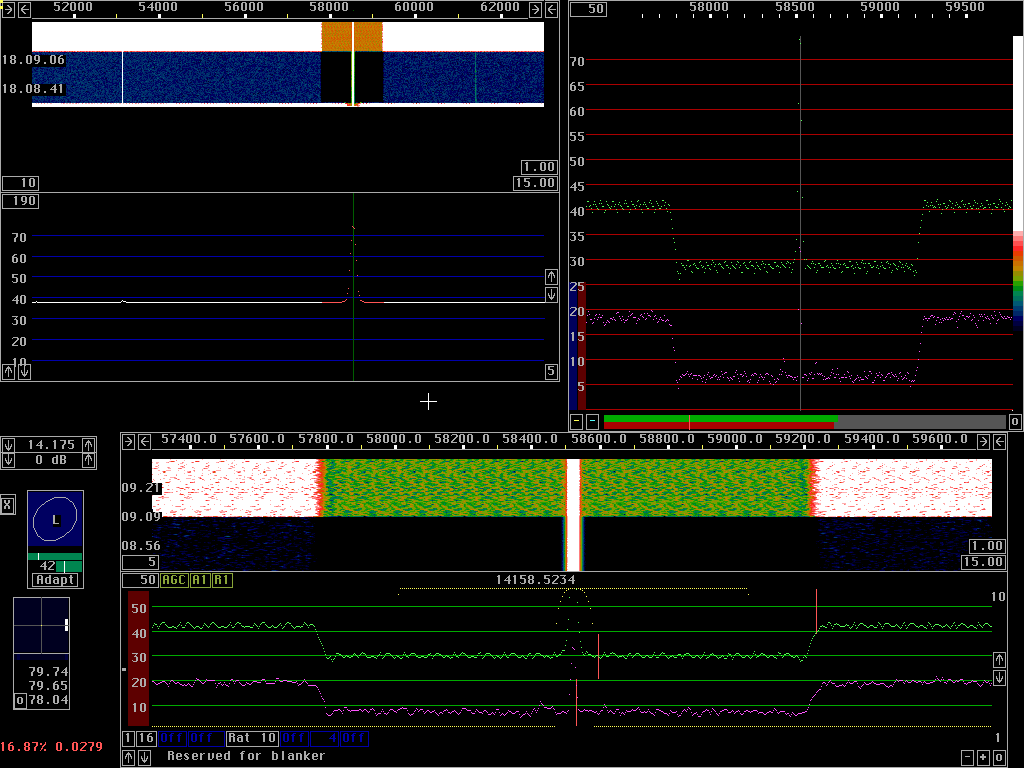1024x768 pixels.
Task: Click the blue 4 box between Off buttons
Action: [x=324, y=739]
